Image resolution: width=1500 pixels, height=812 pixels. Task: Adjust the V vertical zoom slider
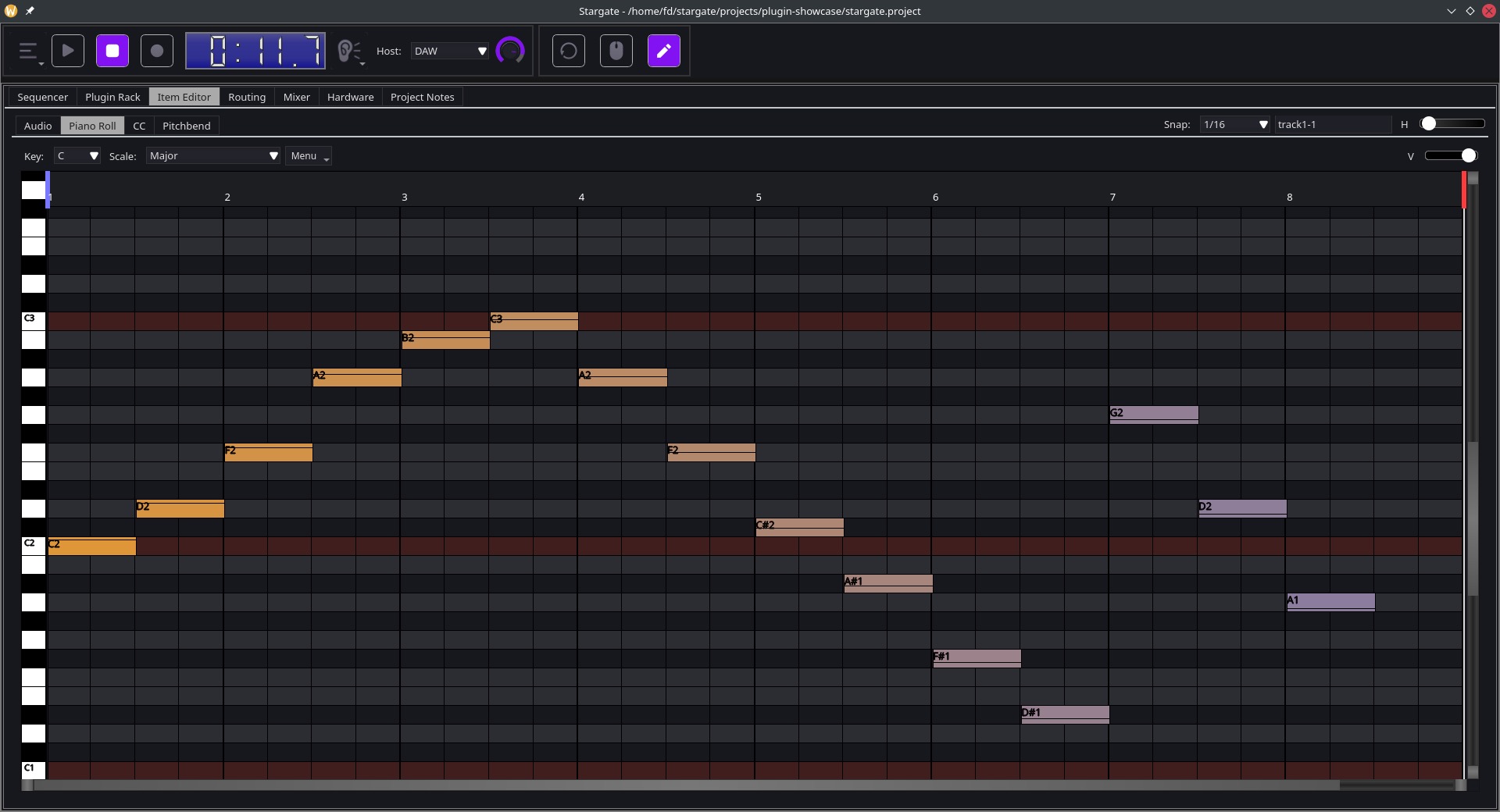[1451, 155]
